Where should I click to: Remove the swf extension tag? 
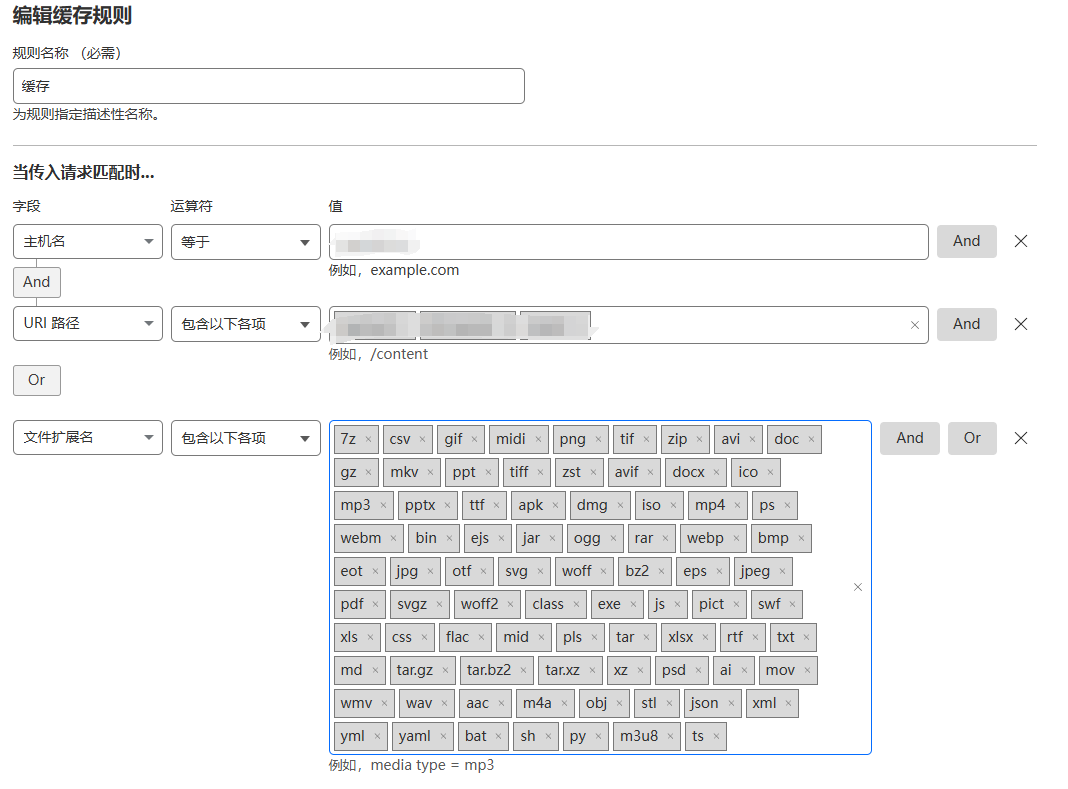(792, 604)
